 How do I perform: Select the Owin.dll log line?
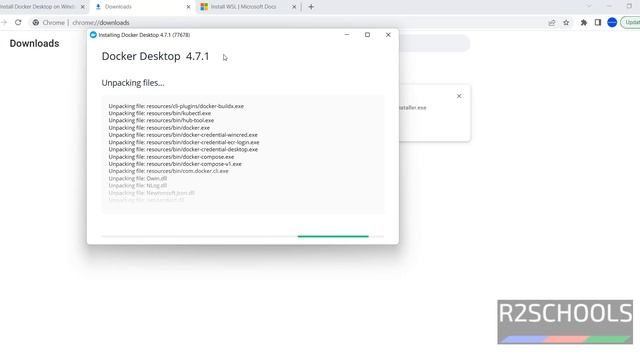138,178
